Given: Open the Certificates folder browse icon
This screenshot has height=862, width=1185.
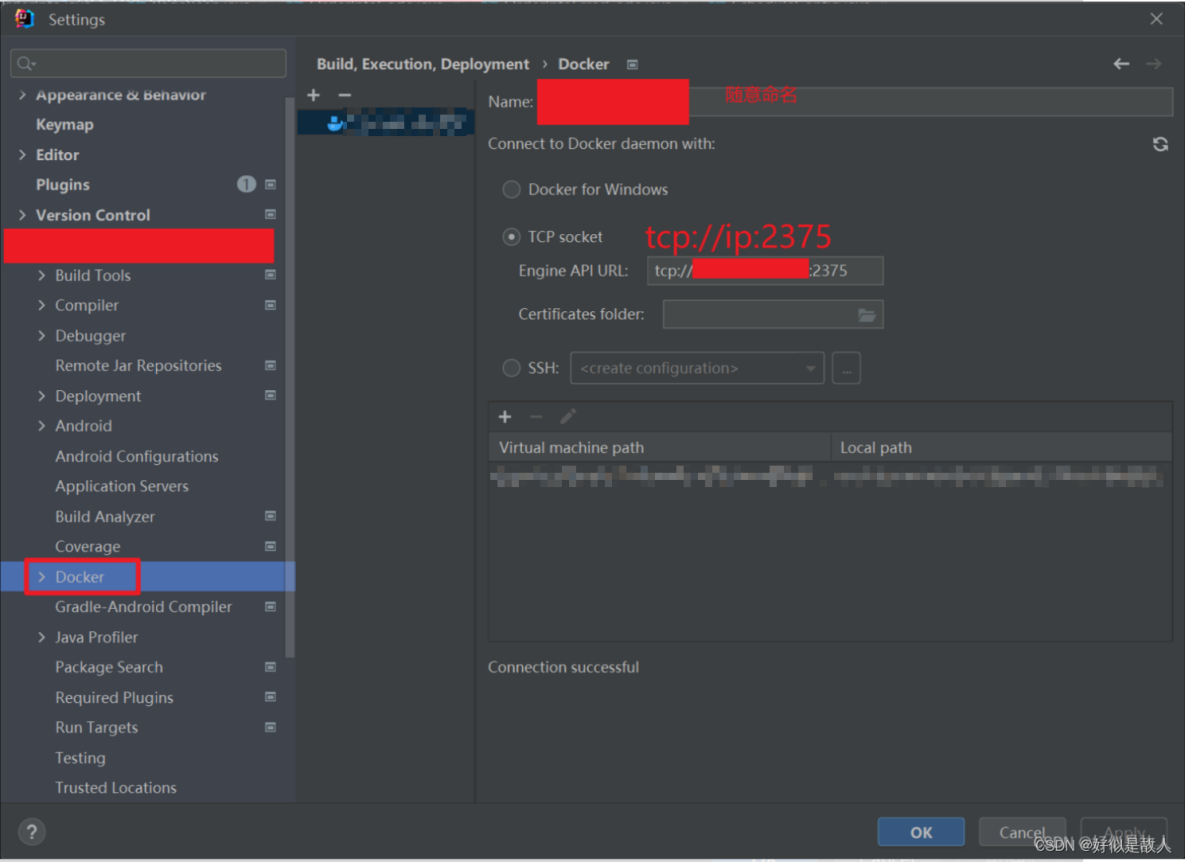Looking at the screenshot, I should pyautogui.click(x=867, y=315).
